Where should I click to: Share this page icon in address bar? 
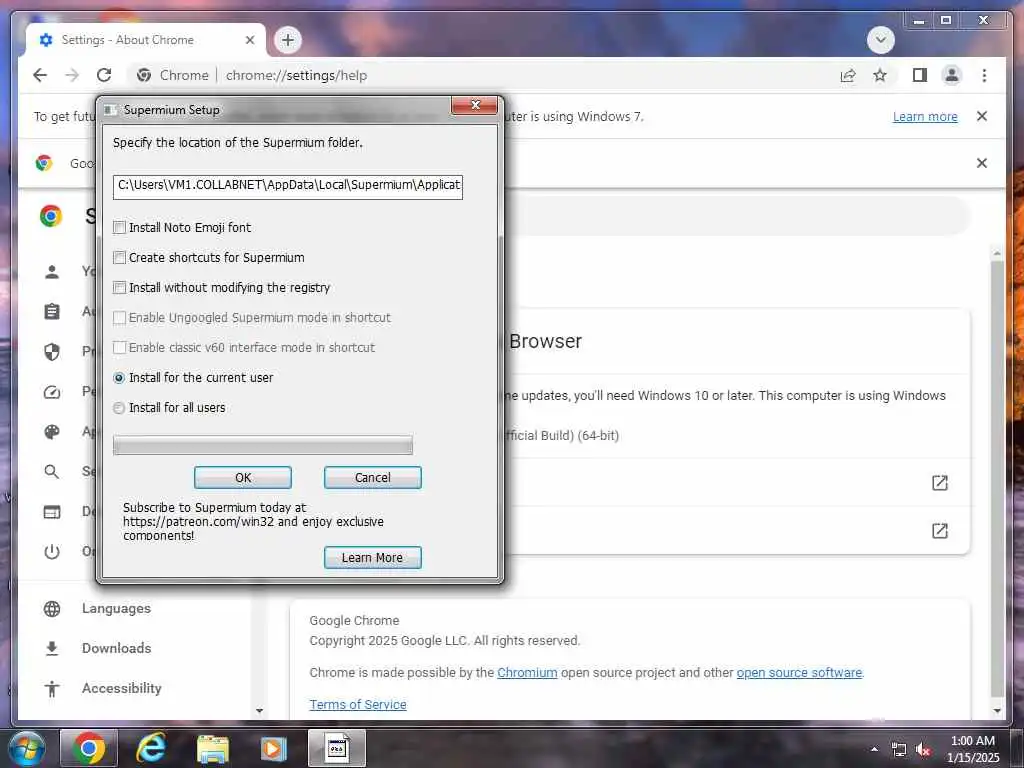point(848,75)
